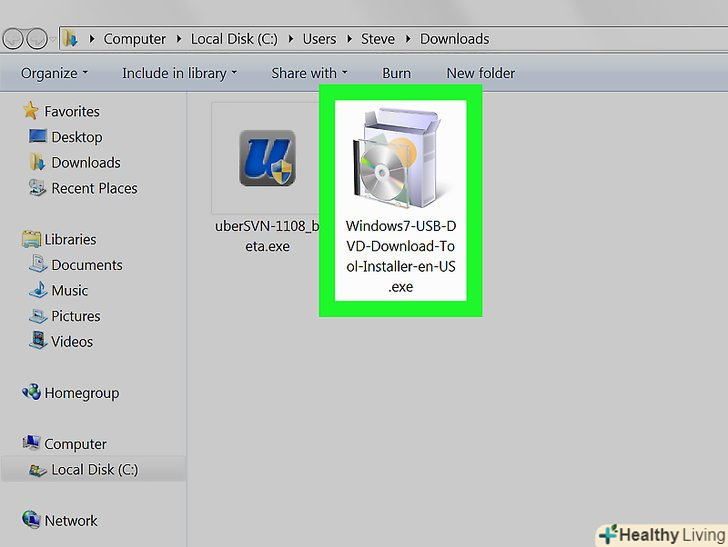This screenshot has height=547, width=728.
Task: Click the Network globe icon
Action: tap(31, 519)
